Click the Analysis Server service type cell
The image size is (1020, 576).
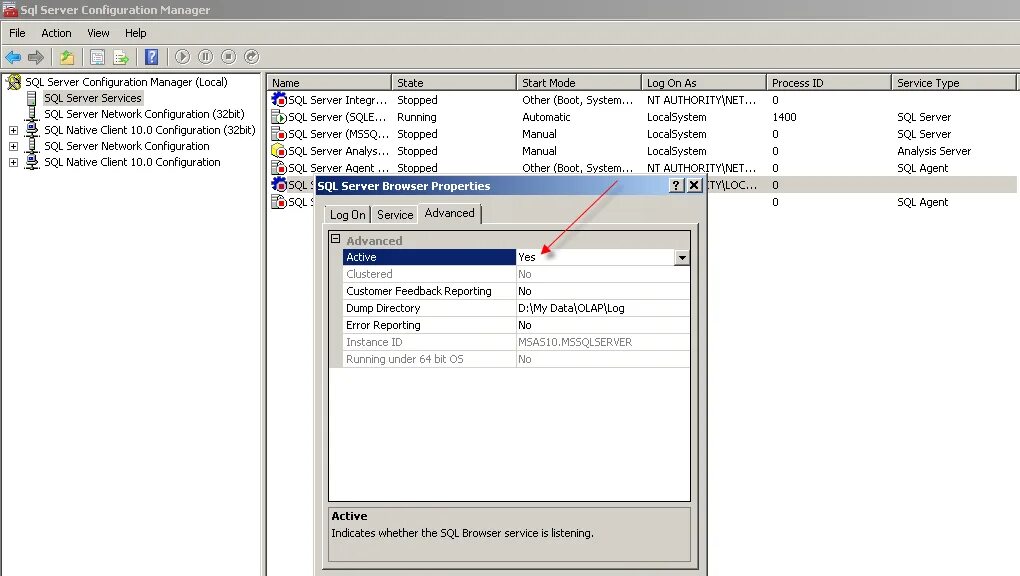[934, 151]
